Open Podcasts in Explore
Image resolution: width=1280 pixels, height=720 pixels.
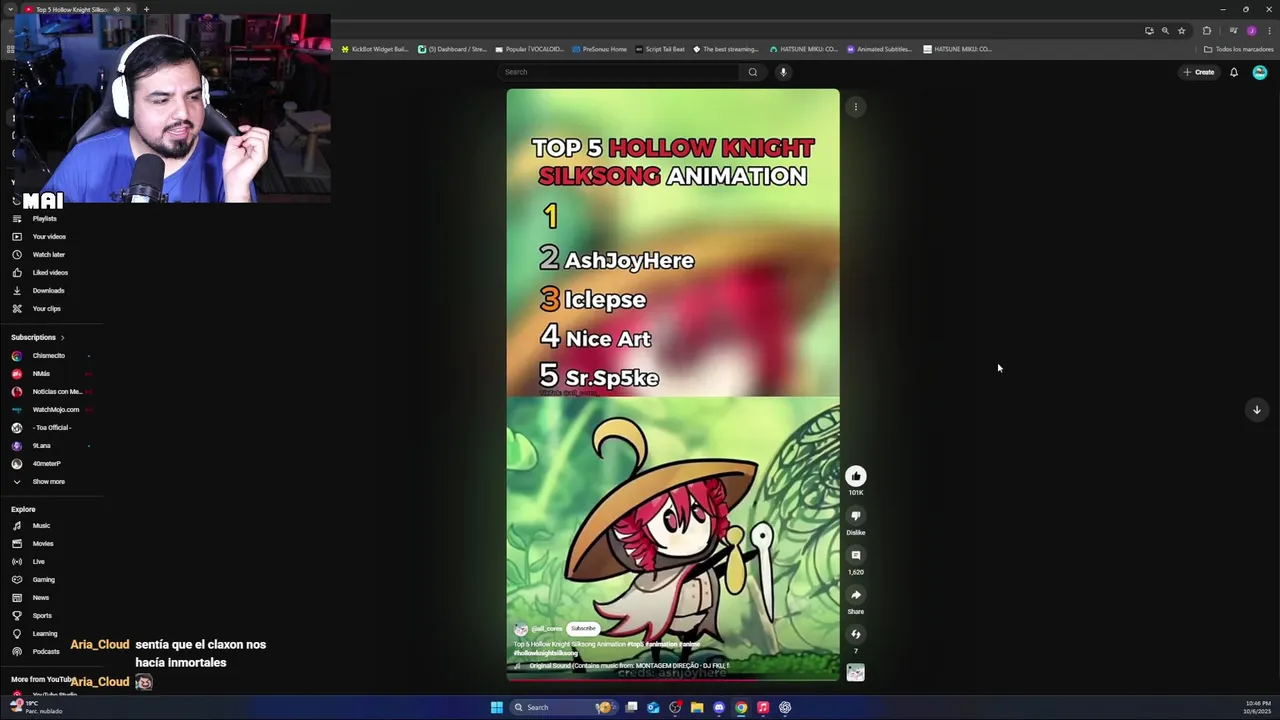pyautogui.click(x=46, y=652)
